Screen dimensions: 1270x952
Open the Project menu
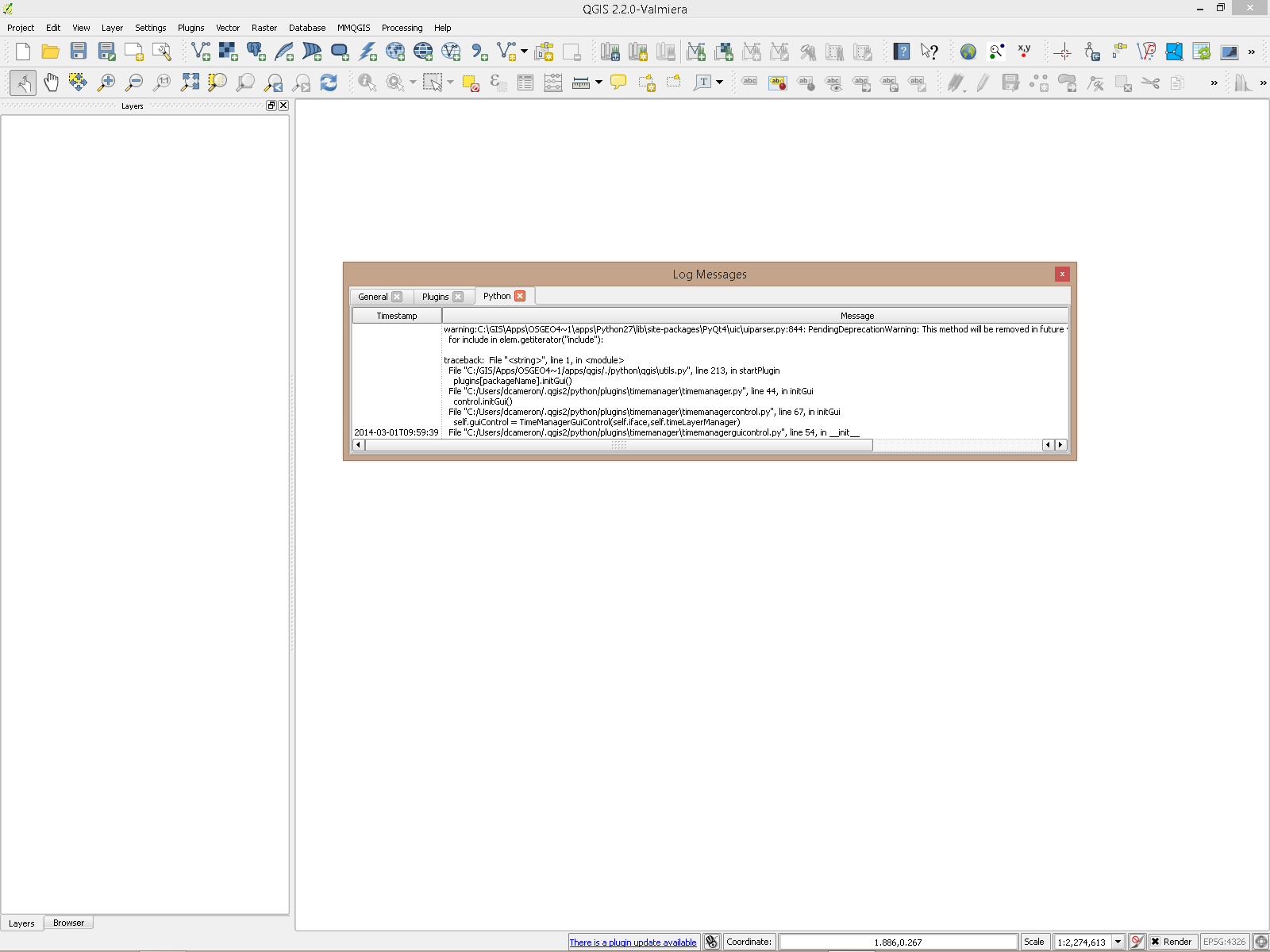(x=21, y=28)
